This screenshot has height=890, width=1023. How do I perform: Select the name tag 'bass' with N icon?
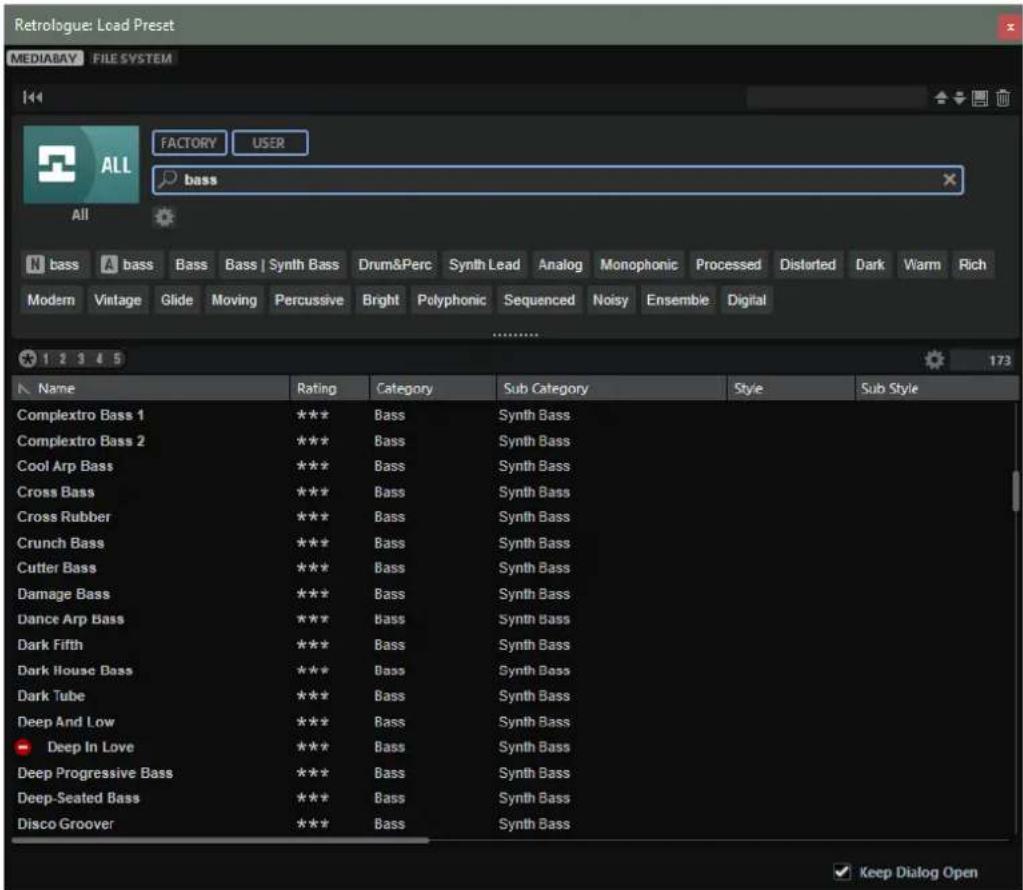pos(53,264)
